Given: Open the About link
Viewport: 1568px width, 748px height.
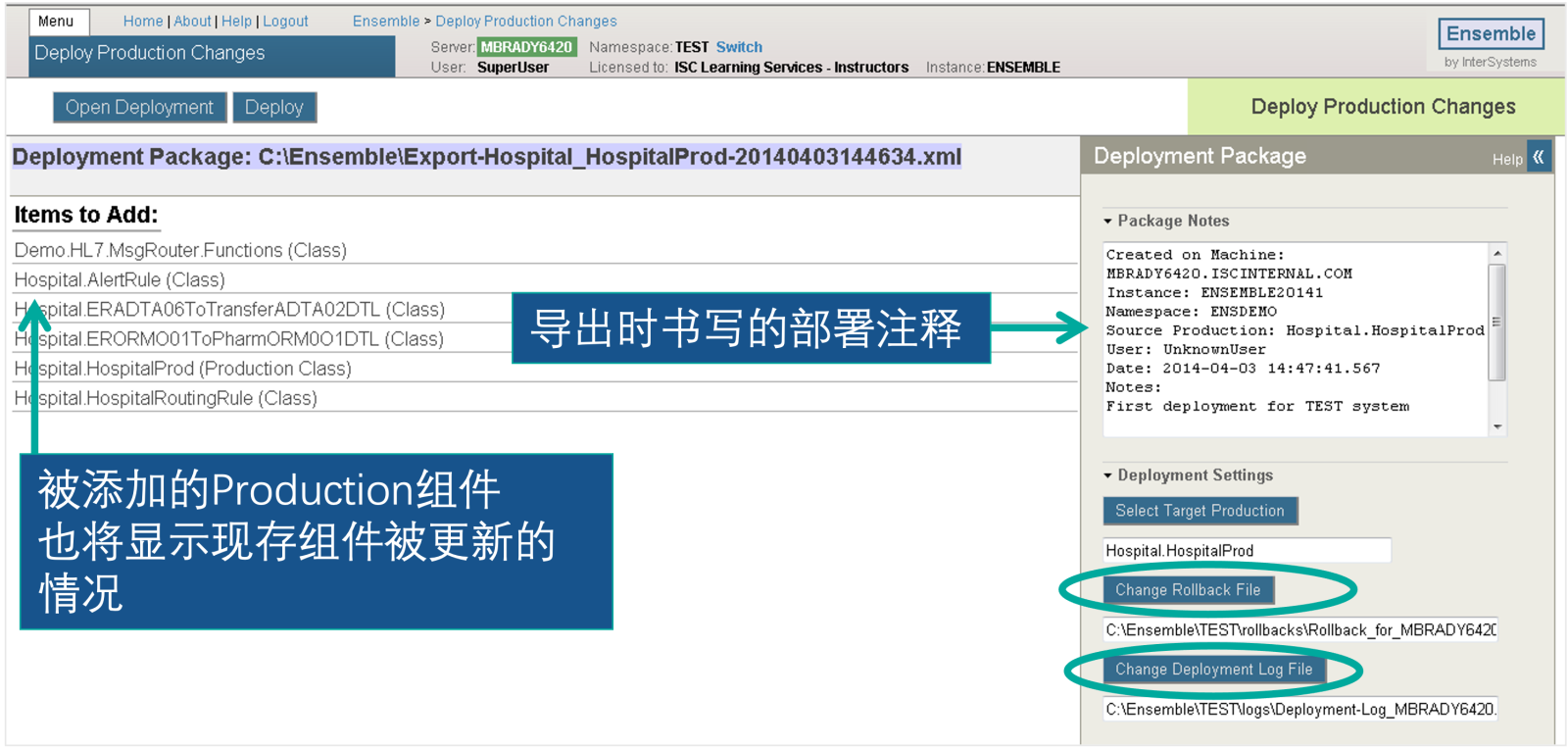Looking at the screenshot, I should [x=192, y=21].
